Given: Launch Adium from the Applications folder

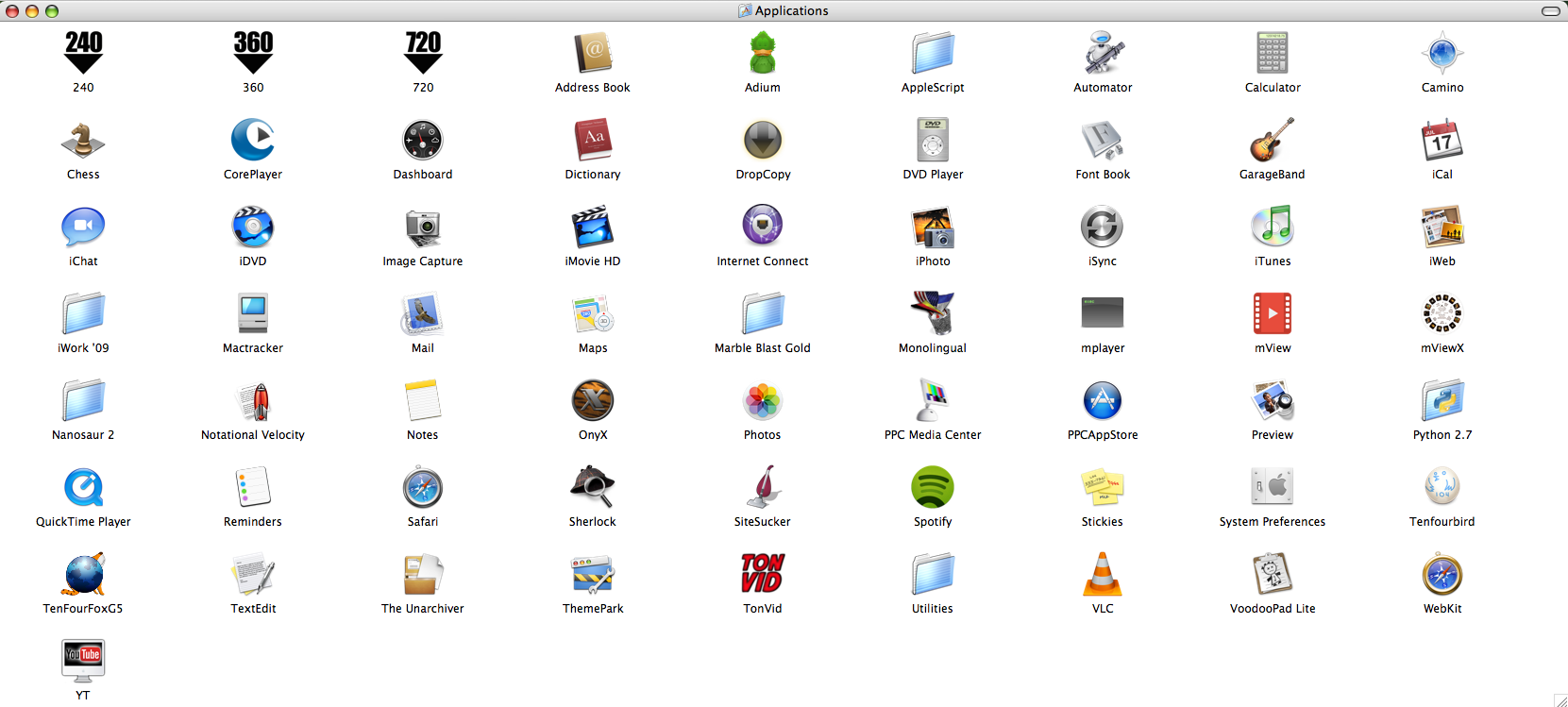Looking at the screenshot, I should (x=763, y=53).
